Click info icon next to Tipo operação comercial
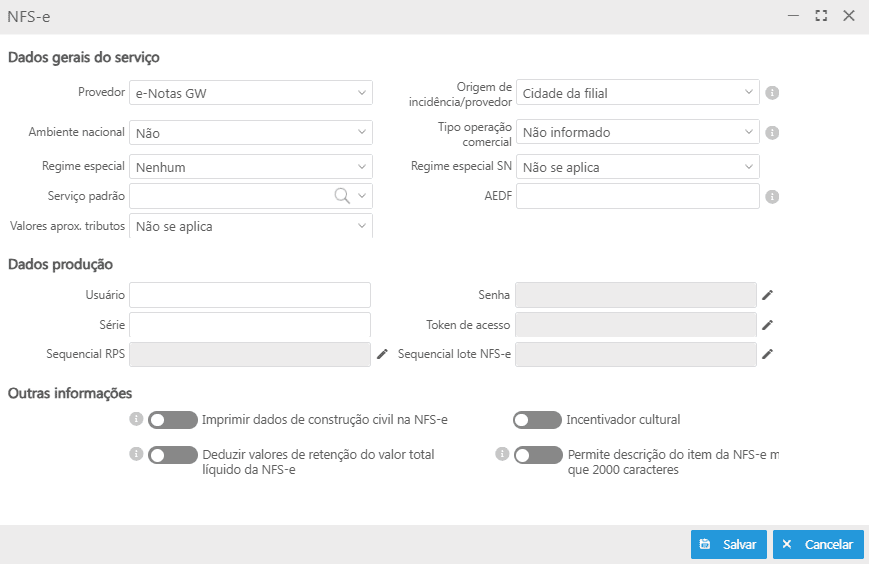 point(772,132)
